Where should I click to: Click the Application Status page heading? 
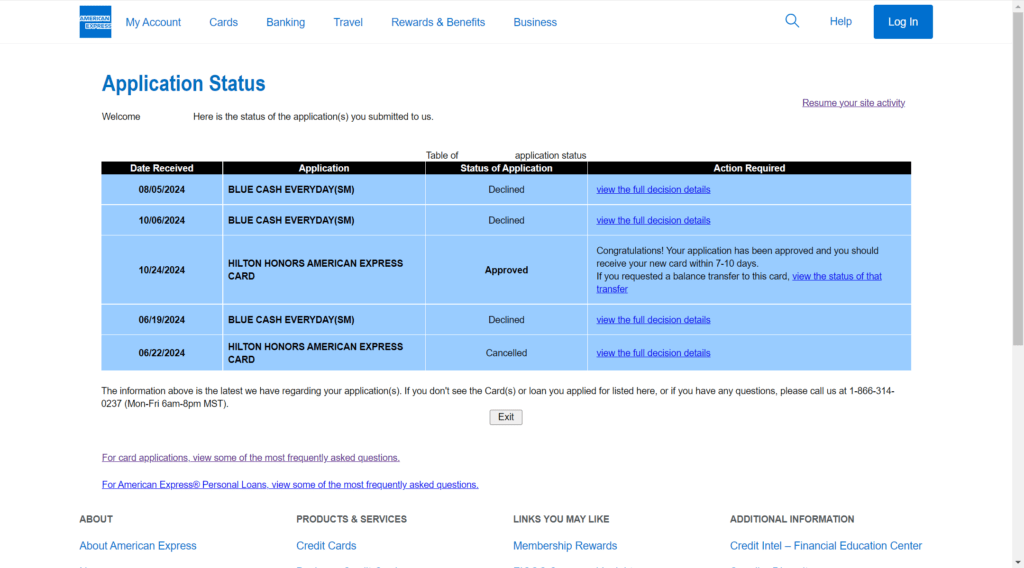tap(184, 84)
